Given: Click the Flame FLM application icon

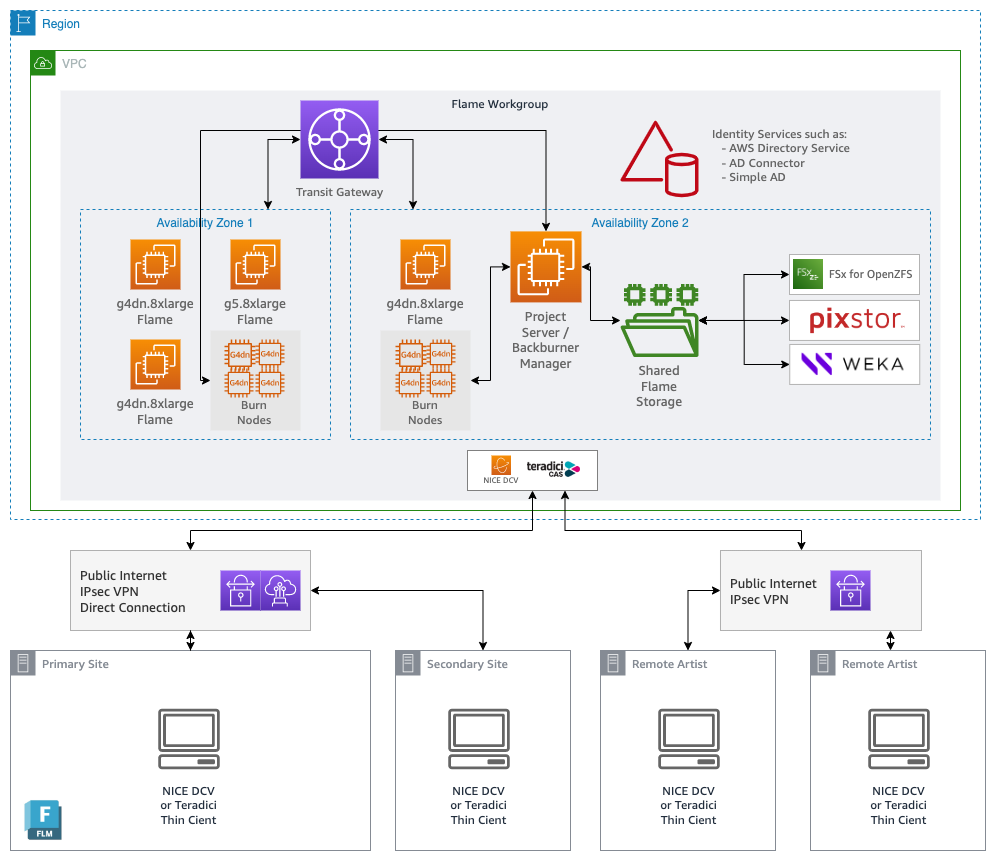Looking at the screenshot, I should (43, 820).
